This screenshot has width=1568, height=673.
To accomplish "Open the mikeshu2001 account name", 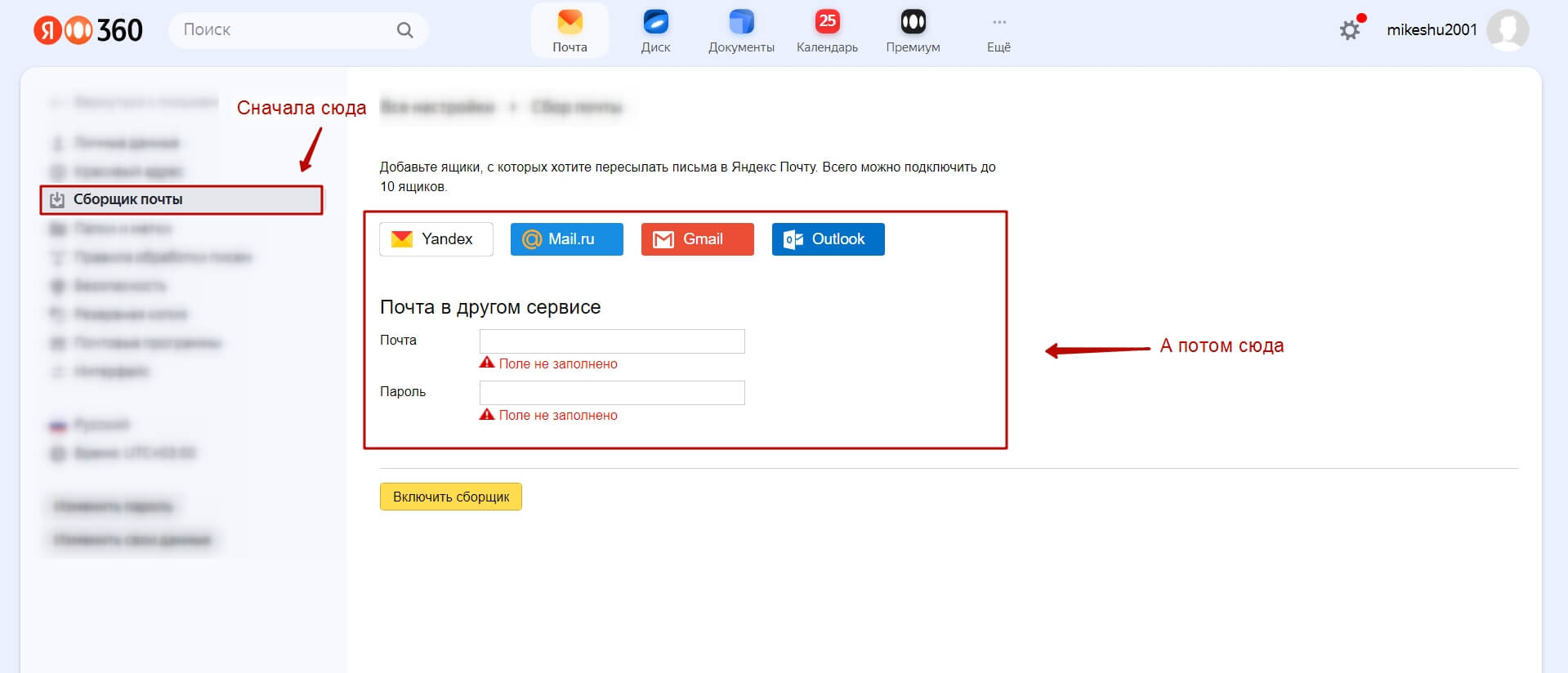I will (x=1432, y=30).
